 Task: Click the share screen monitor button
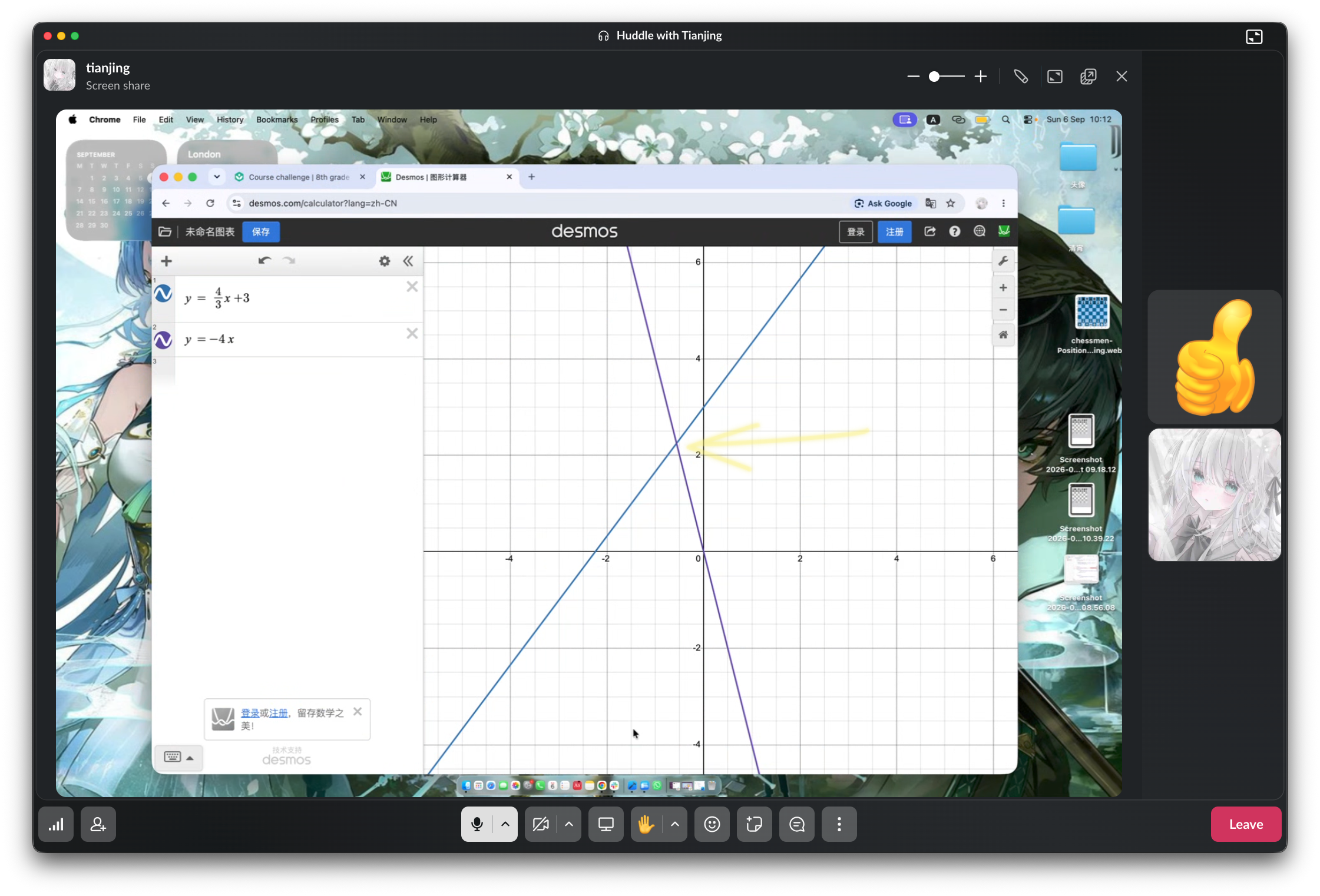[x=606, y=824]
